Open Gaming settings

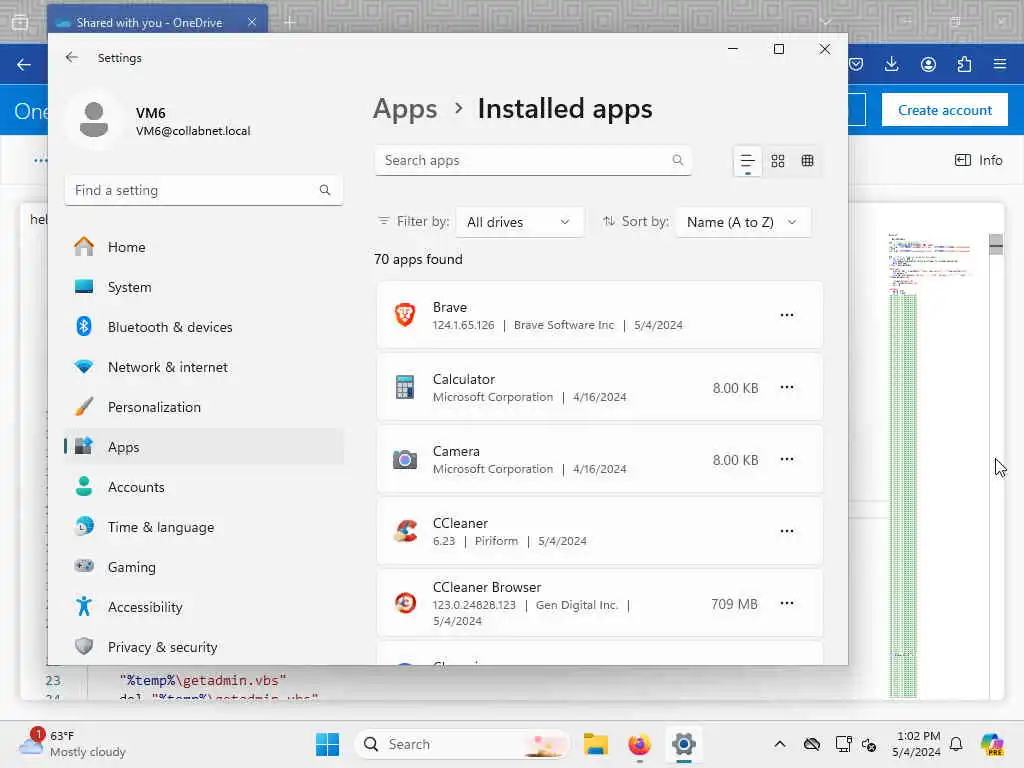pyautogui.click(x=204, y=567)
